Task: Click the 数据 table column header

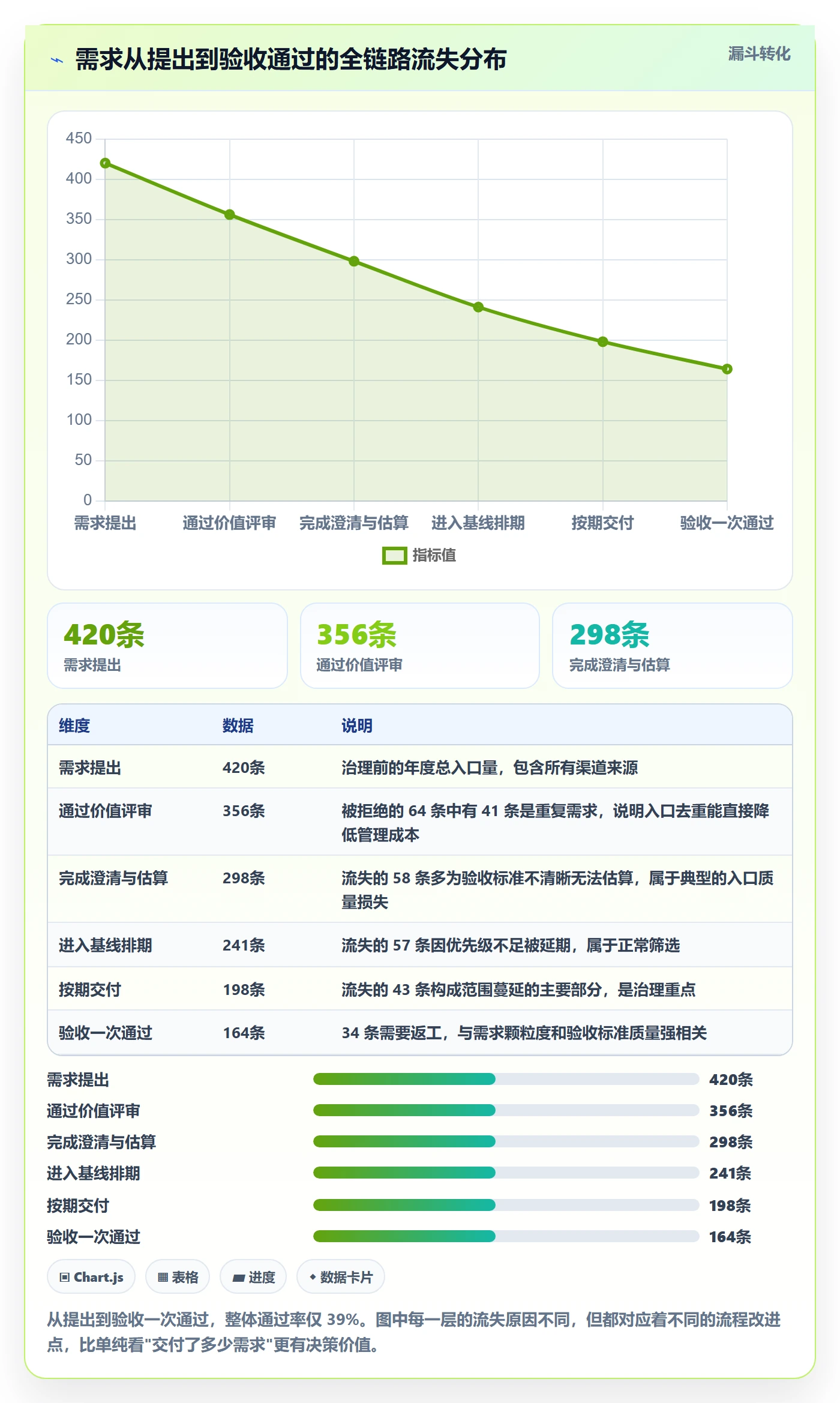Action: point(238,726)
